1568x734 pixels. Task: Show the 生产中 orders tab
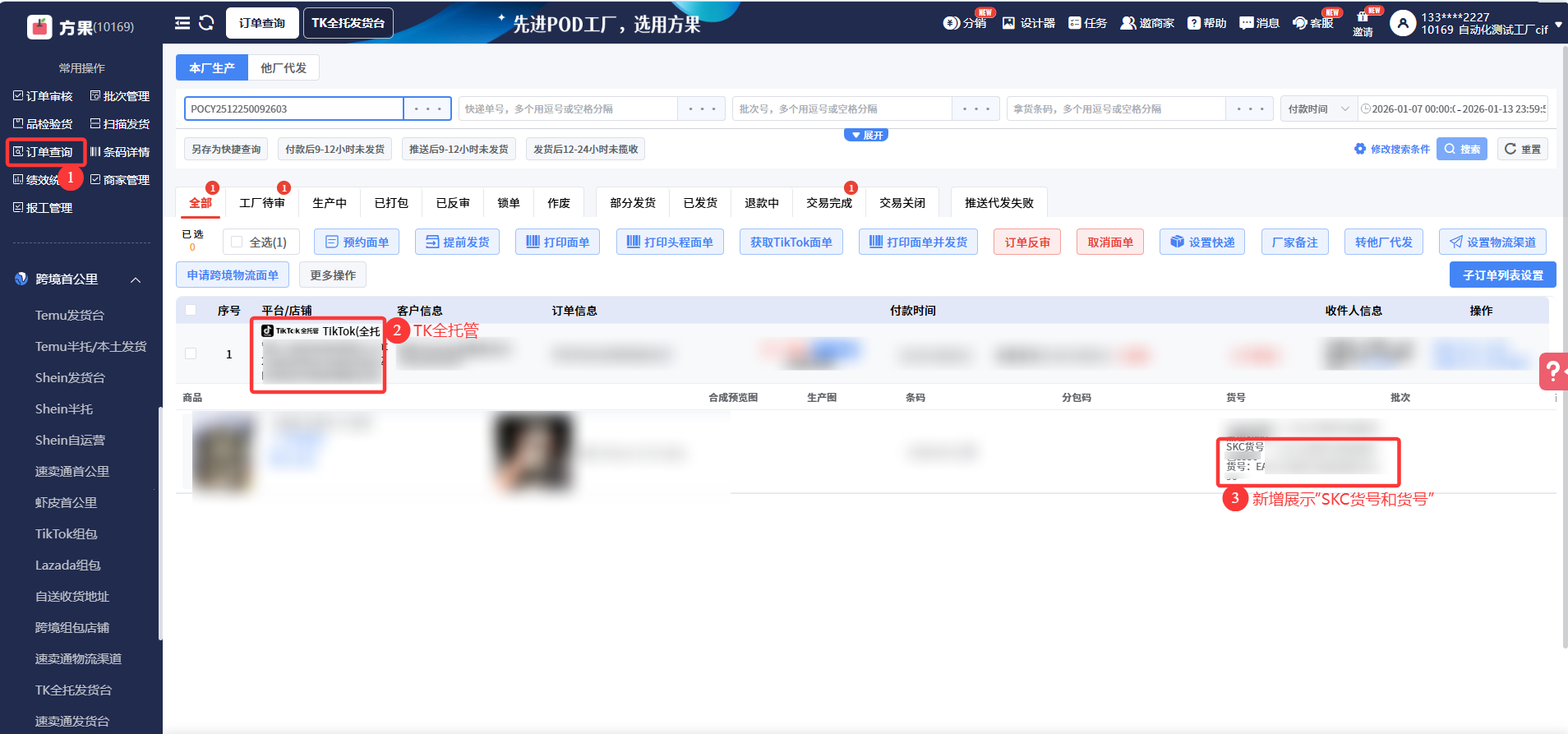(x=330, y=202)
